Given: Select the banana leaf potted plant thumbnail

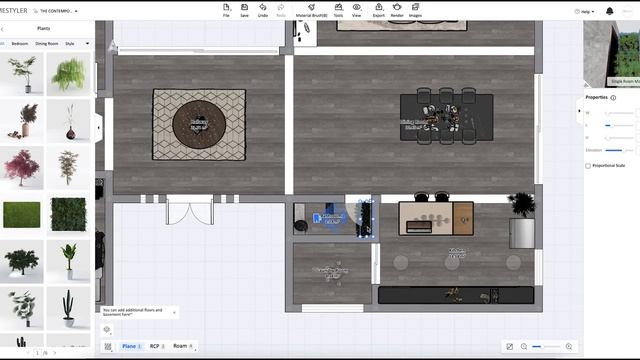Looking at the screenshot, I should tap(69, 262).
